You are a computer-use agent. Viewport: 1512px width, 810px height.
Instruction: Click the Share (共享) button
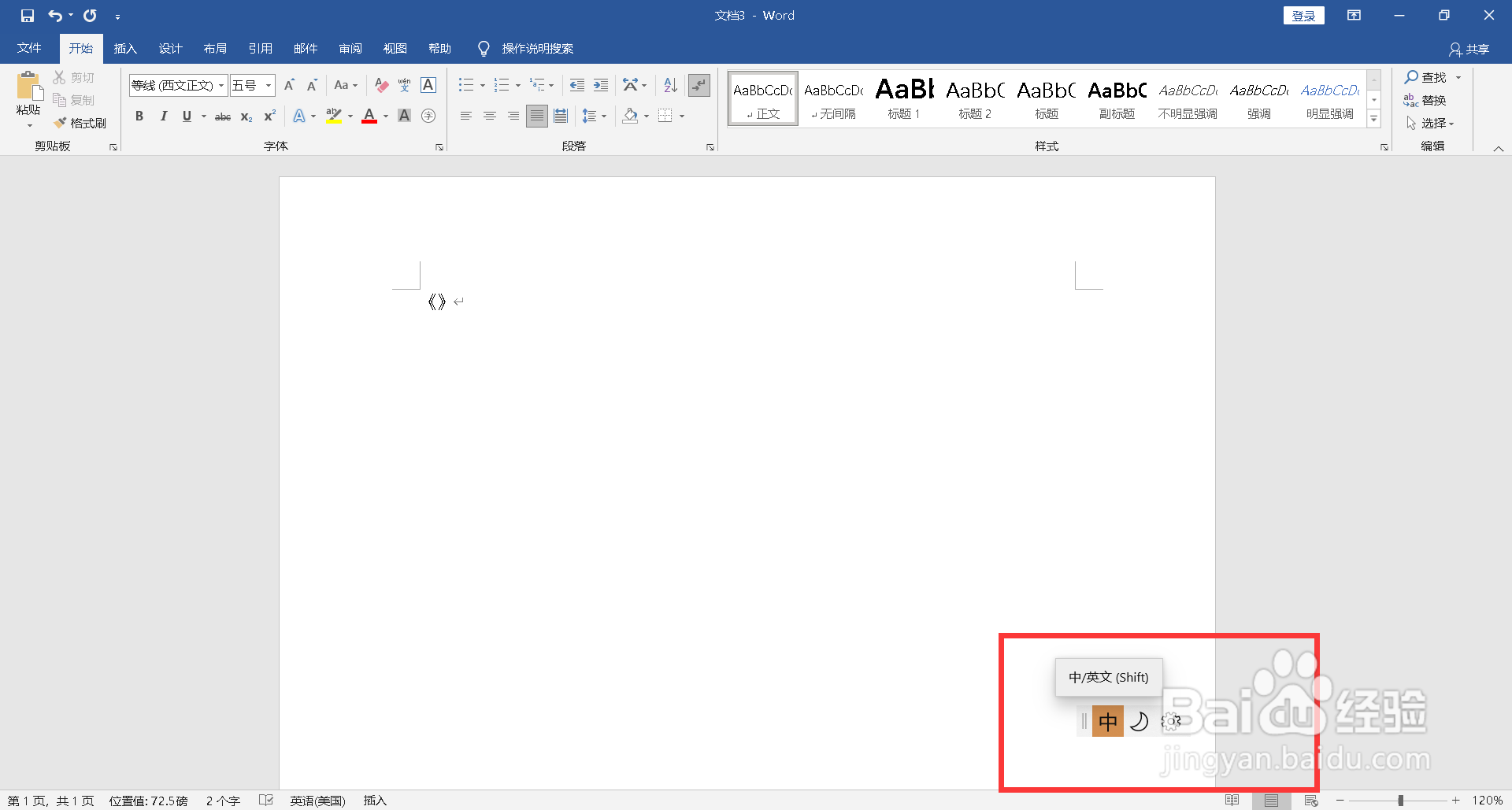coord(1469,49)
